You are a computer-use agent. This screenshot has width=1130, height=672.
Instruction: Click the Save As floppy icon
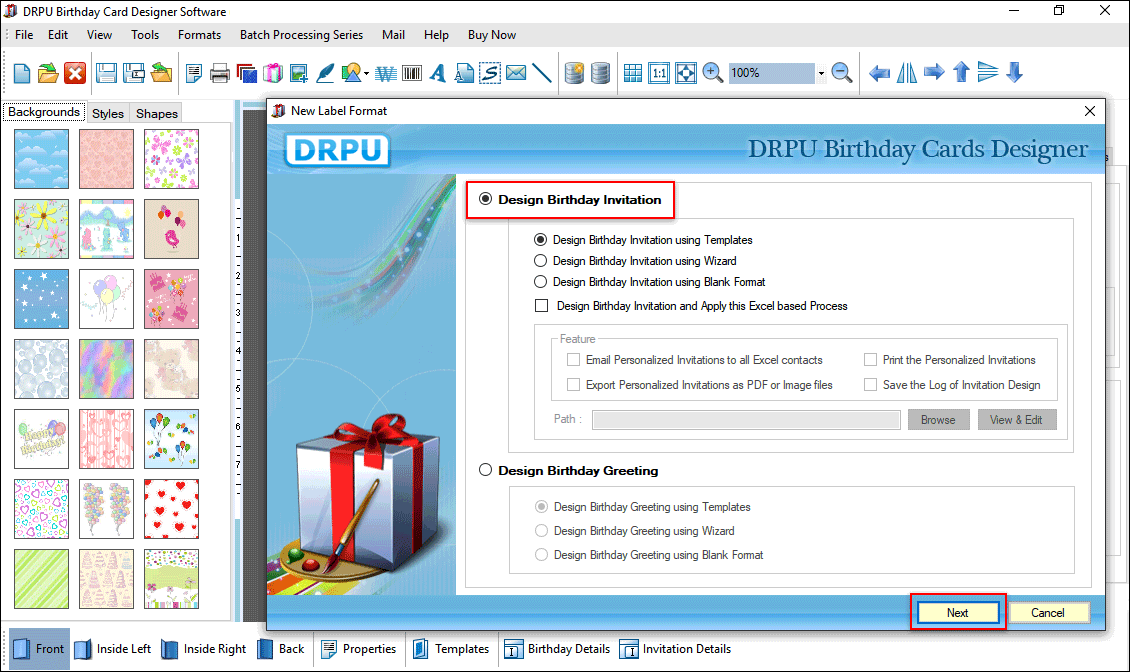133,73
